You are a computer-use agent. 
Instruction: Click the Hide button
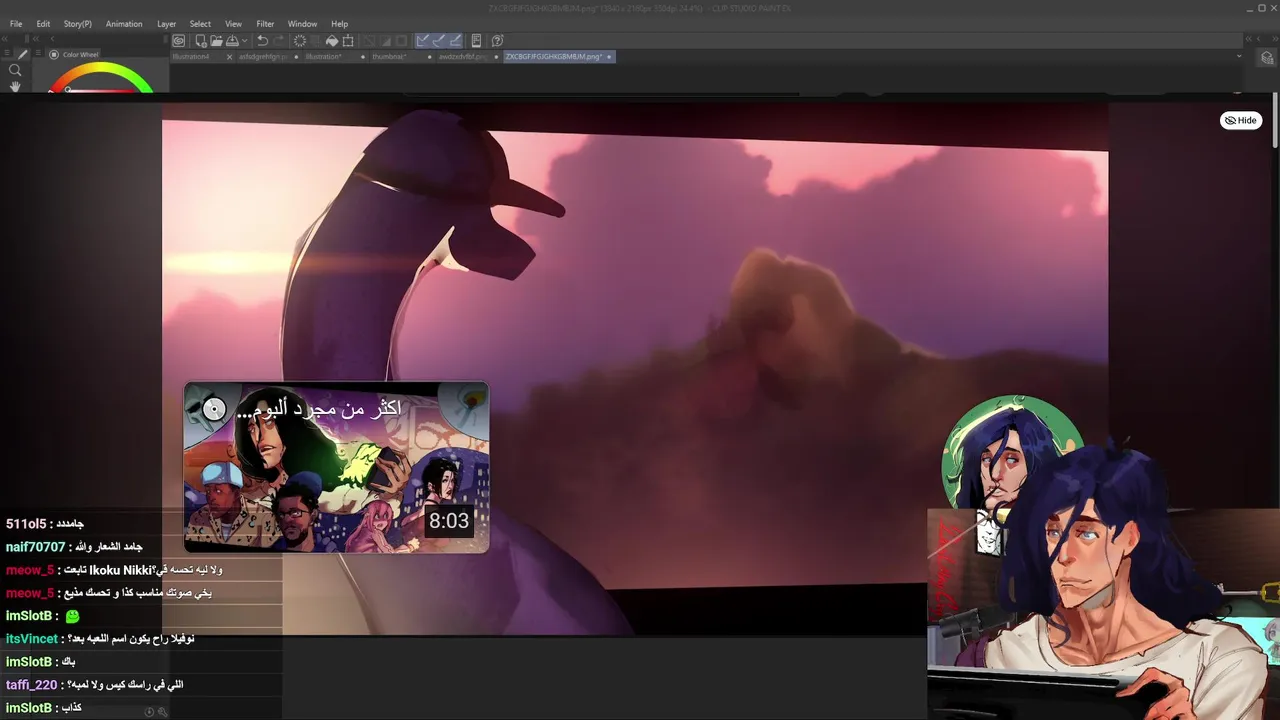pyautogui.click(x=1241, y=120)
